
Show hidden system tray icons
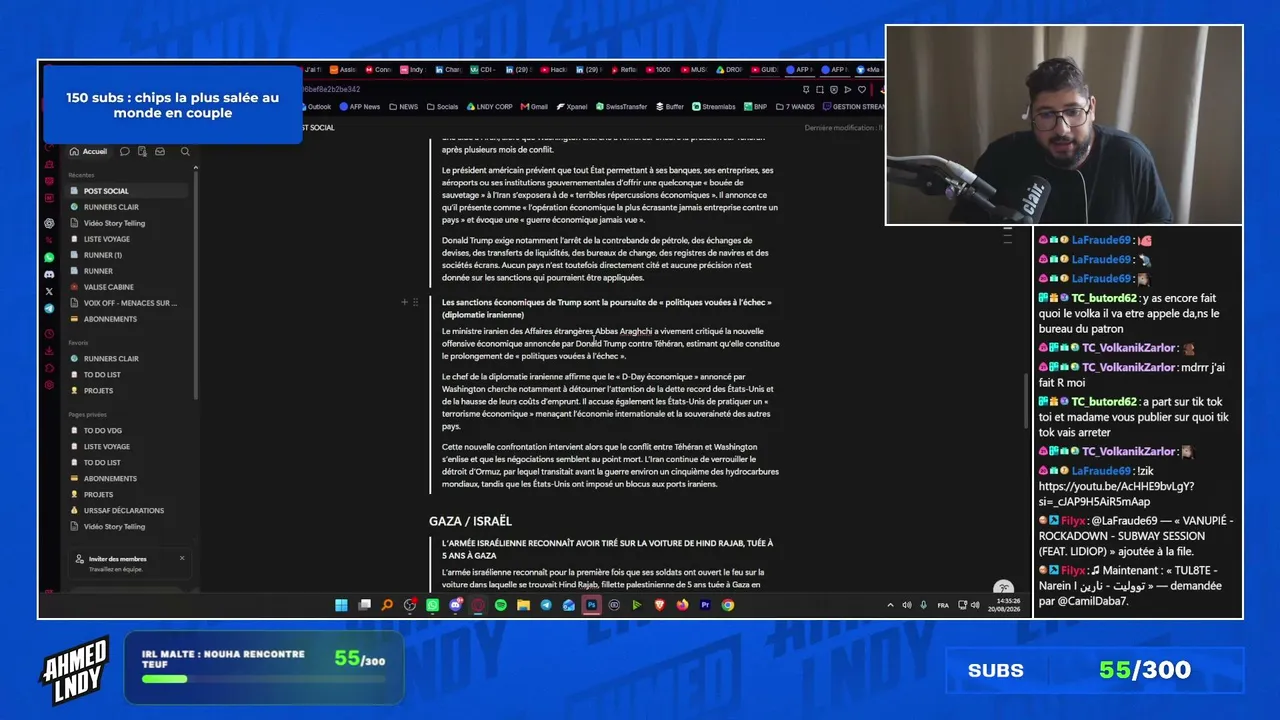click(890, 605)
